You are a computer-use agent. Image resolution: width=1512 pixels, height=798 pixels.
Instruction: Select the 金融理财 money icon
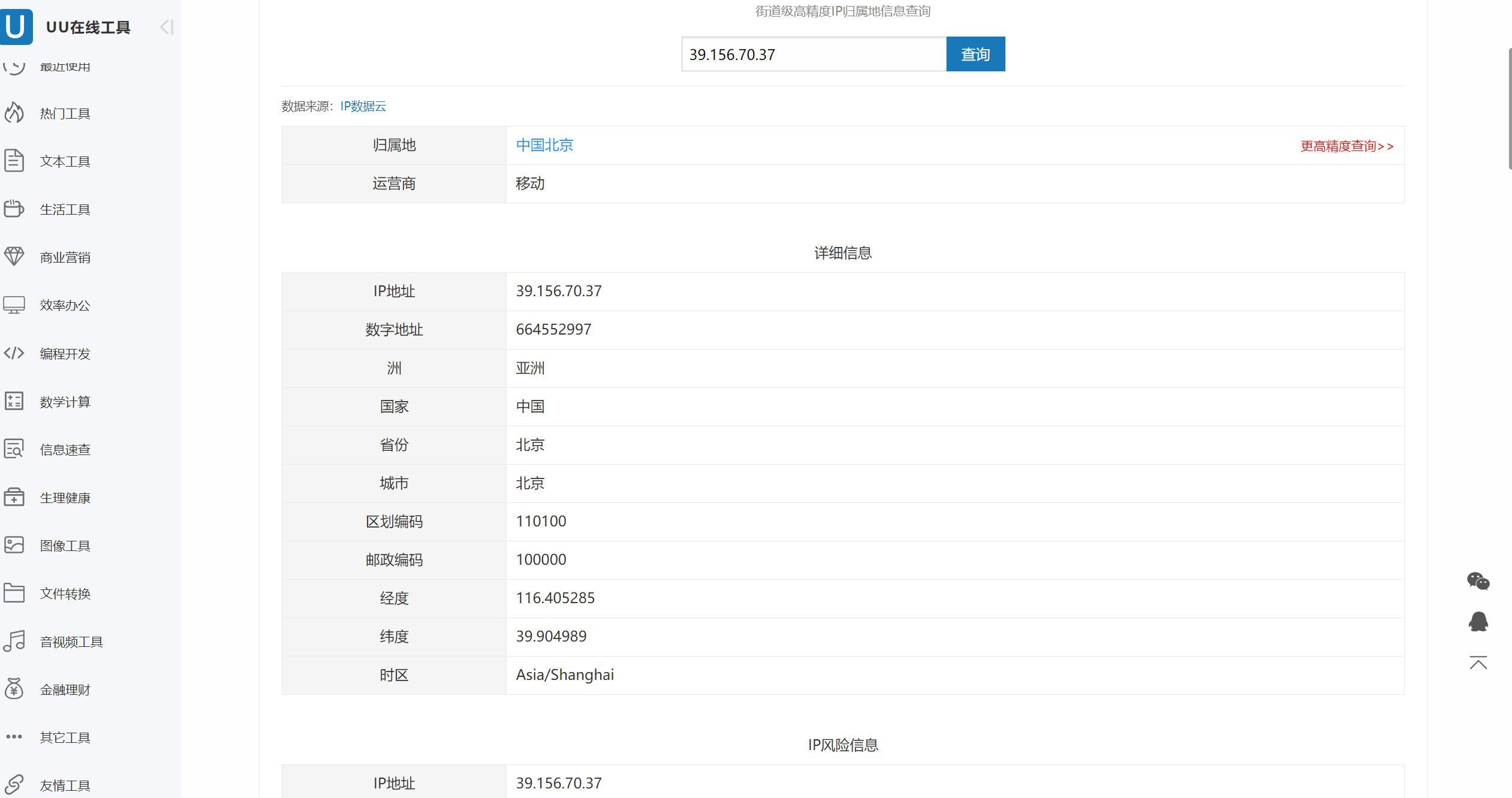[14, 689]
